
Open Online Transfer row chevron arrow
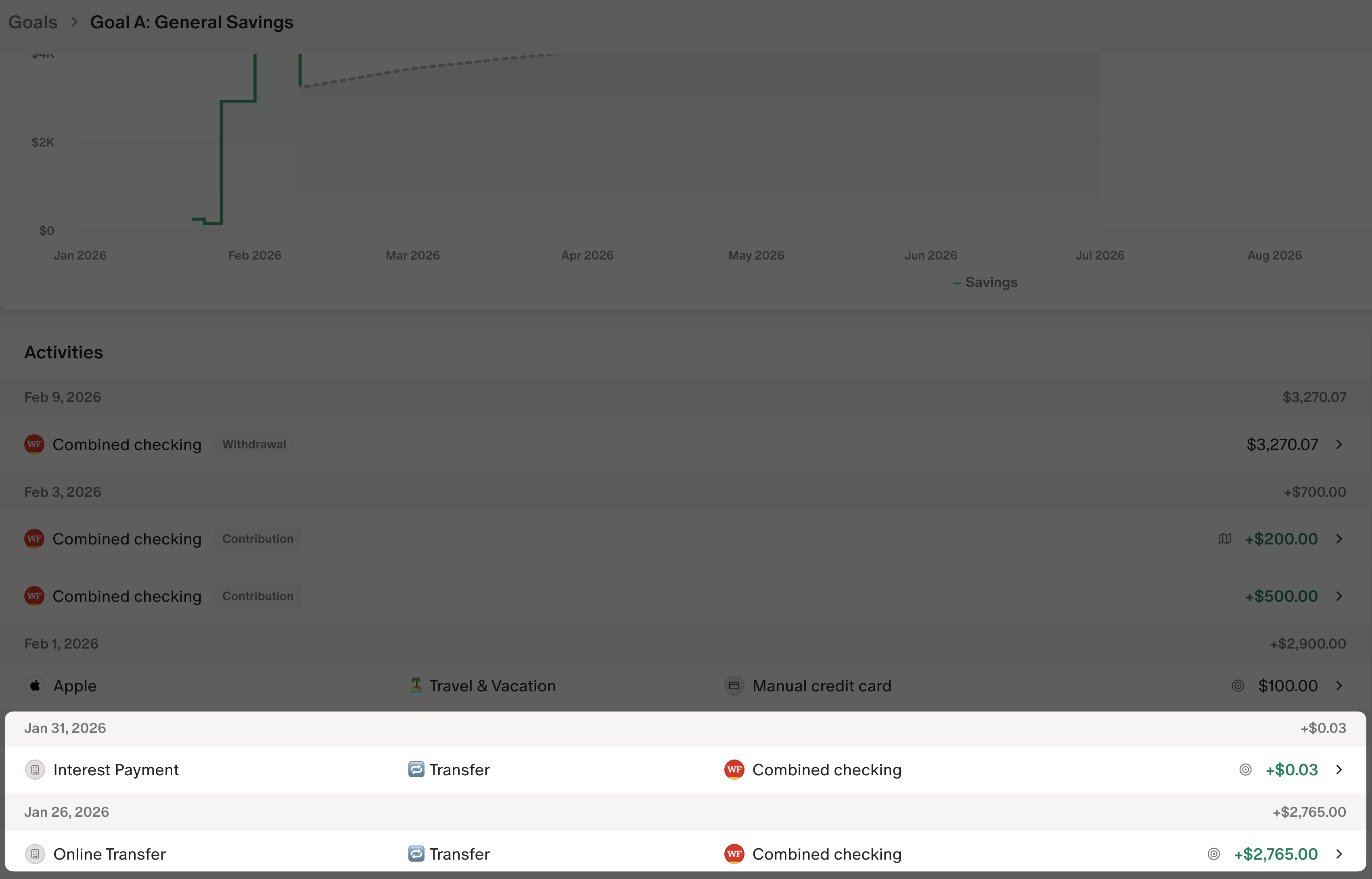click(x=1339, y=854)
